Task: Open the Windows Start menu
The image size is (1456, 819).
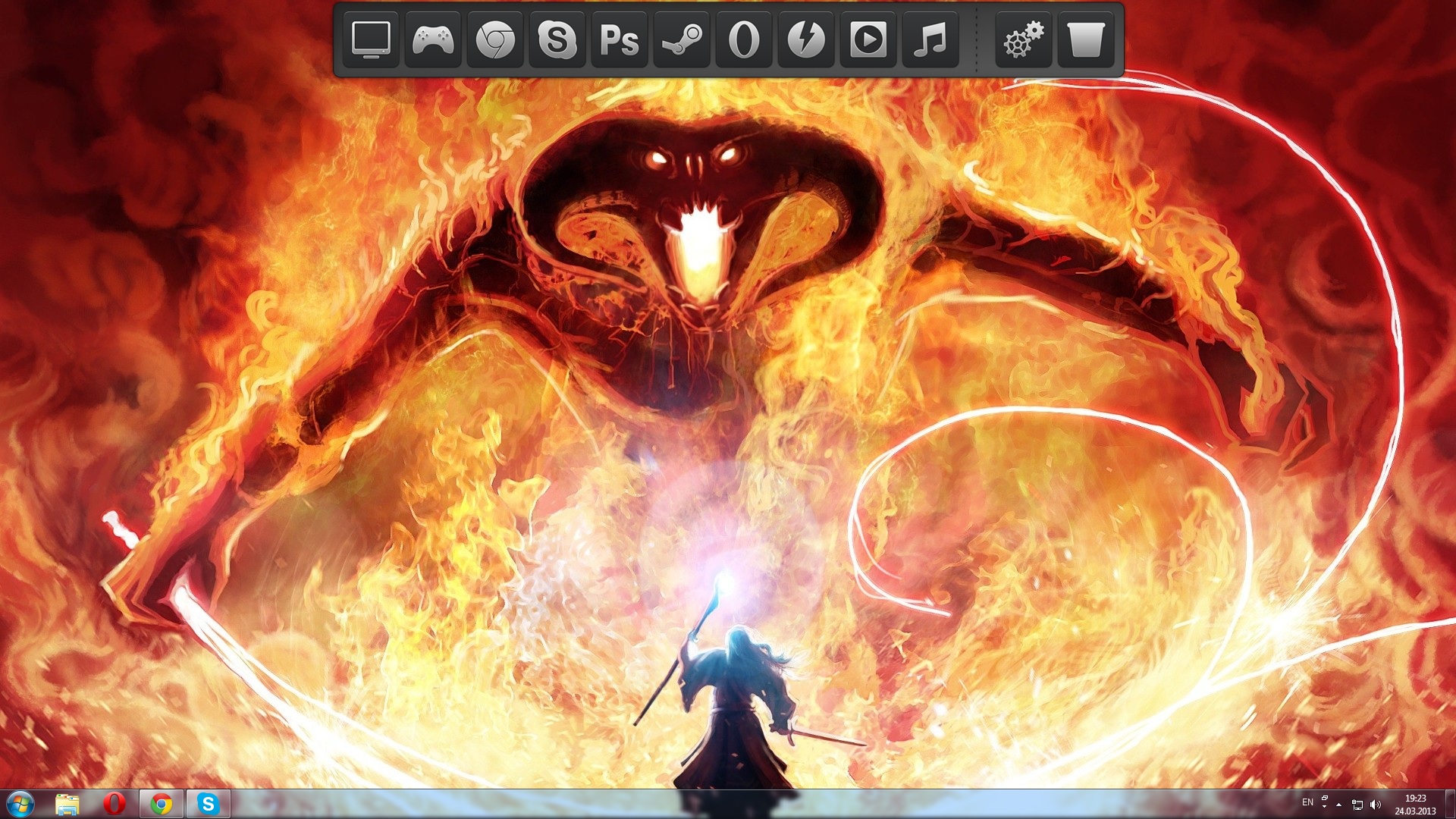Action: pyautogui.click(x=20, y=804)
